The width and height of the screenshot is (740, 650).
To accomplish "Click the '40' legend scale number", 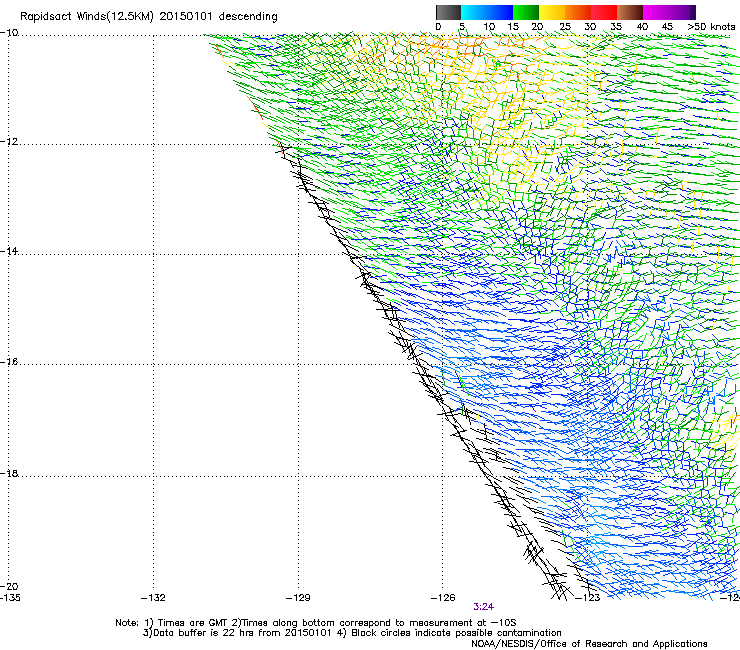I will [642, 27].
